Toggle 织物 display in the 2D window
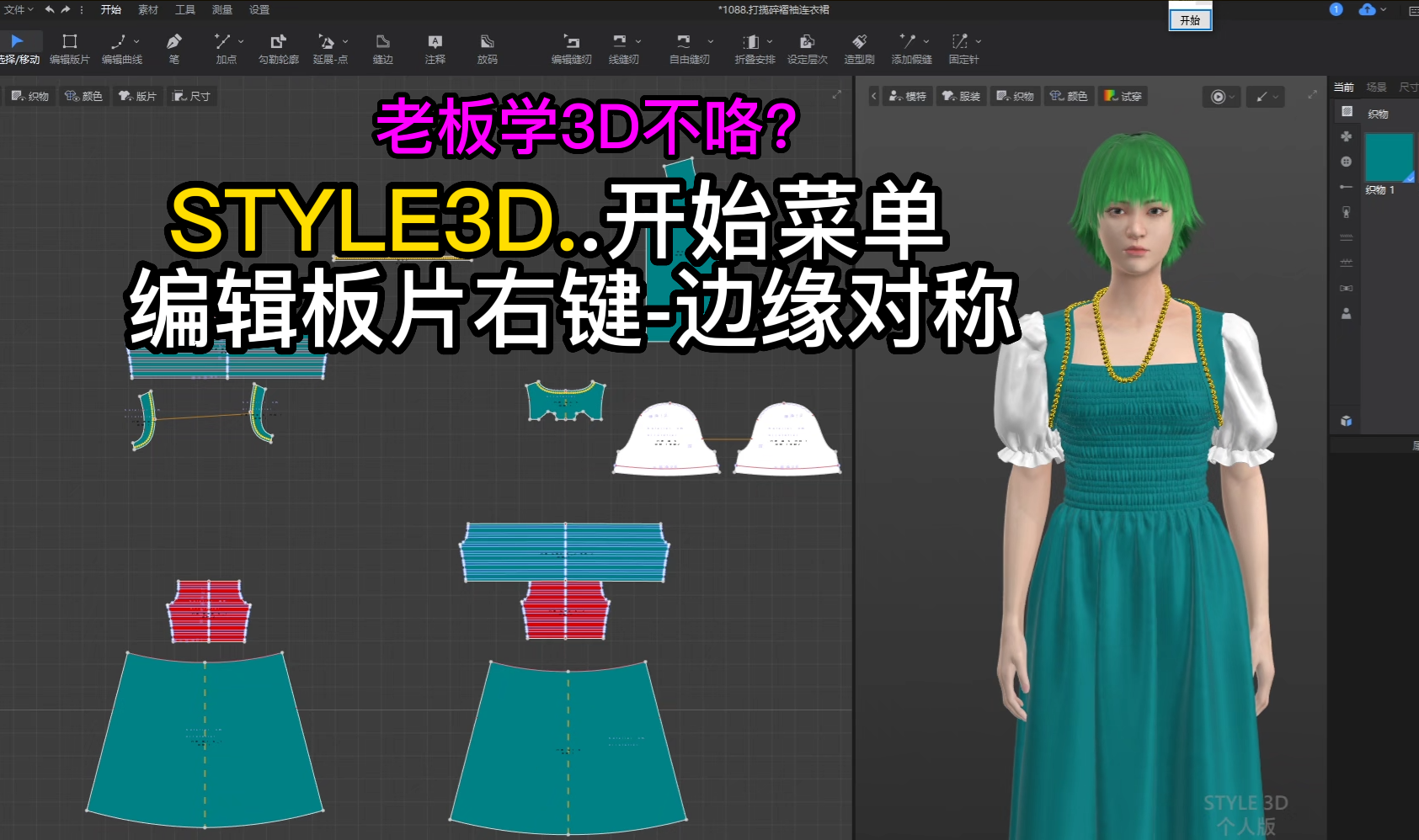The height and width of the screenshot is (840, 1419). [x=30, y=96]
